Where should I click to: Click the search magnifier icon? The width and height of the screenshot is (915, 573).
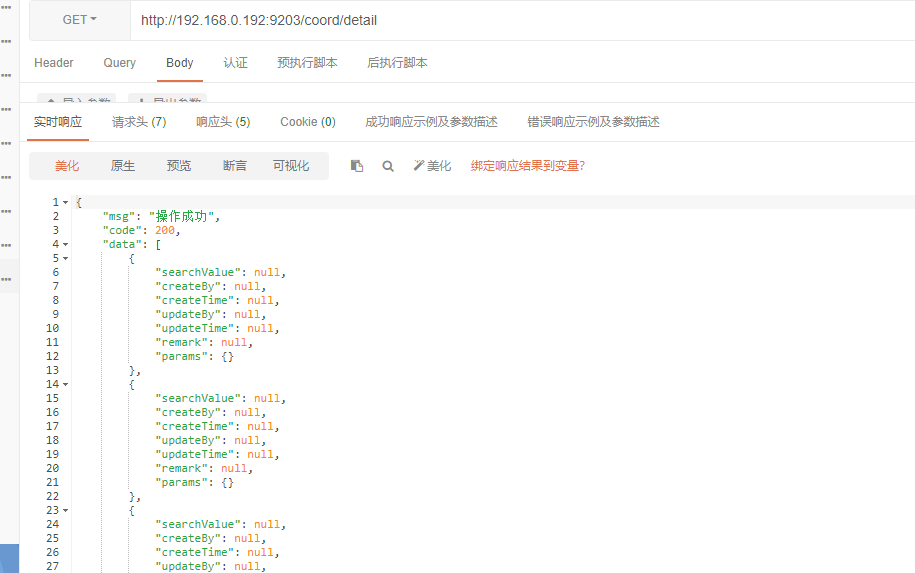click(387, 166)
